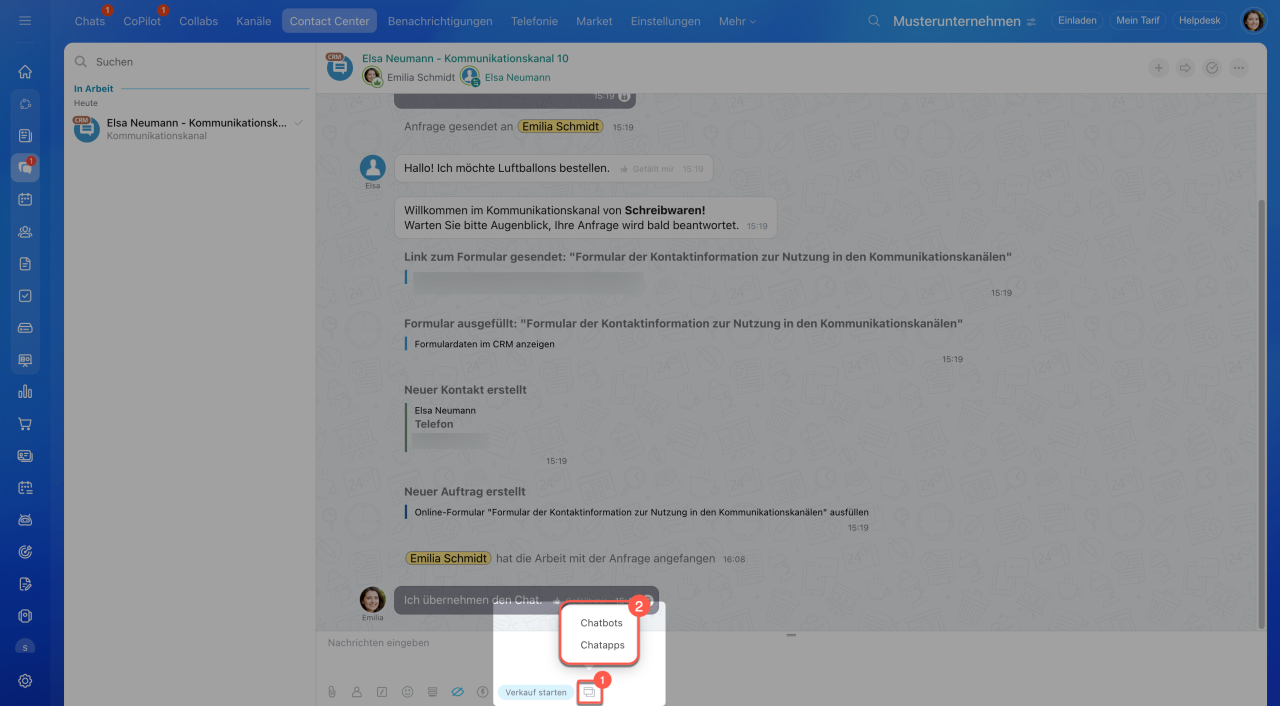Viewport: 1280px width, 706px height.
Task: Click the checkmark circle icon in chat header
Action: coord(1212,68)
